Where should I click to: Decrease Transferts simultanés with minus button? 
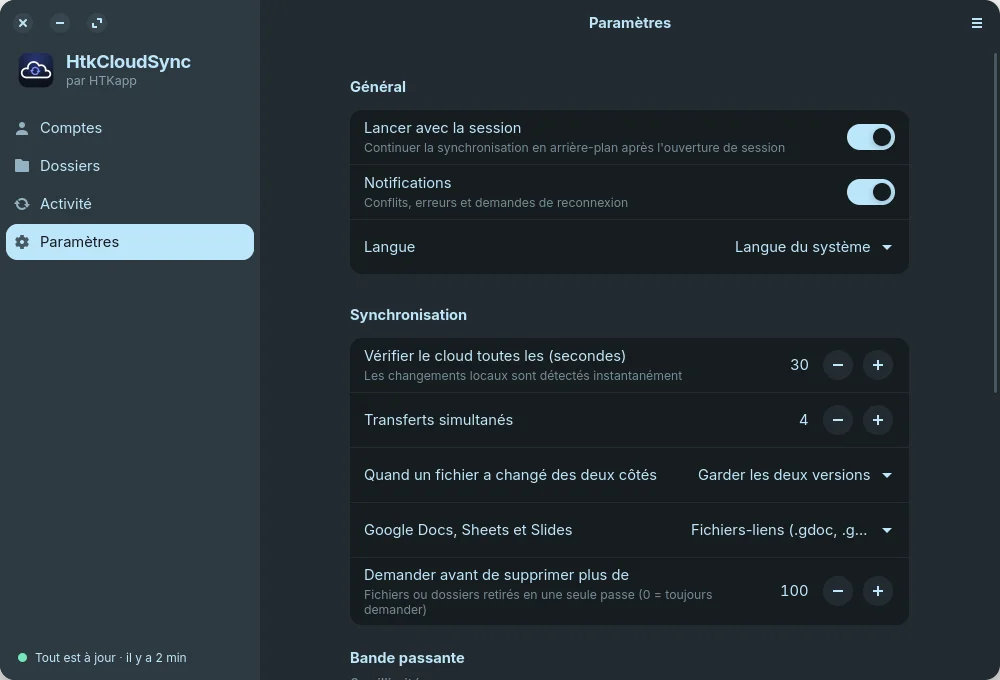tap(838, 420)
